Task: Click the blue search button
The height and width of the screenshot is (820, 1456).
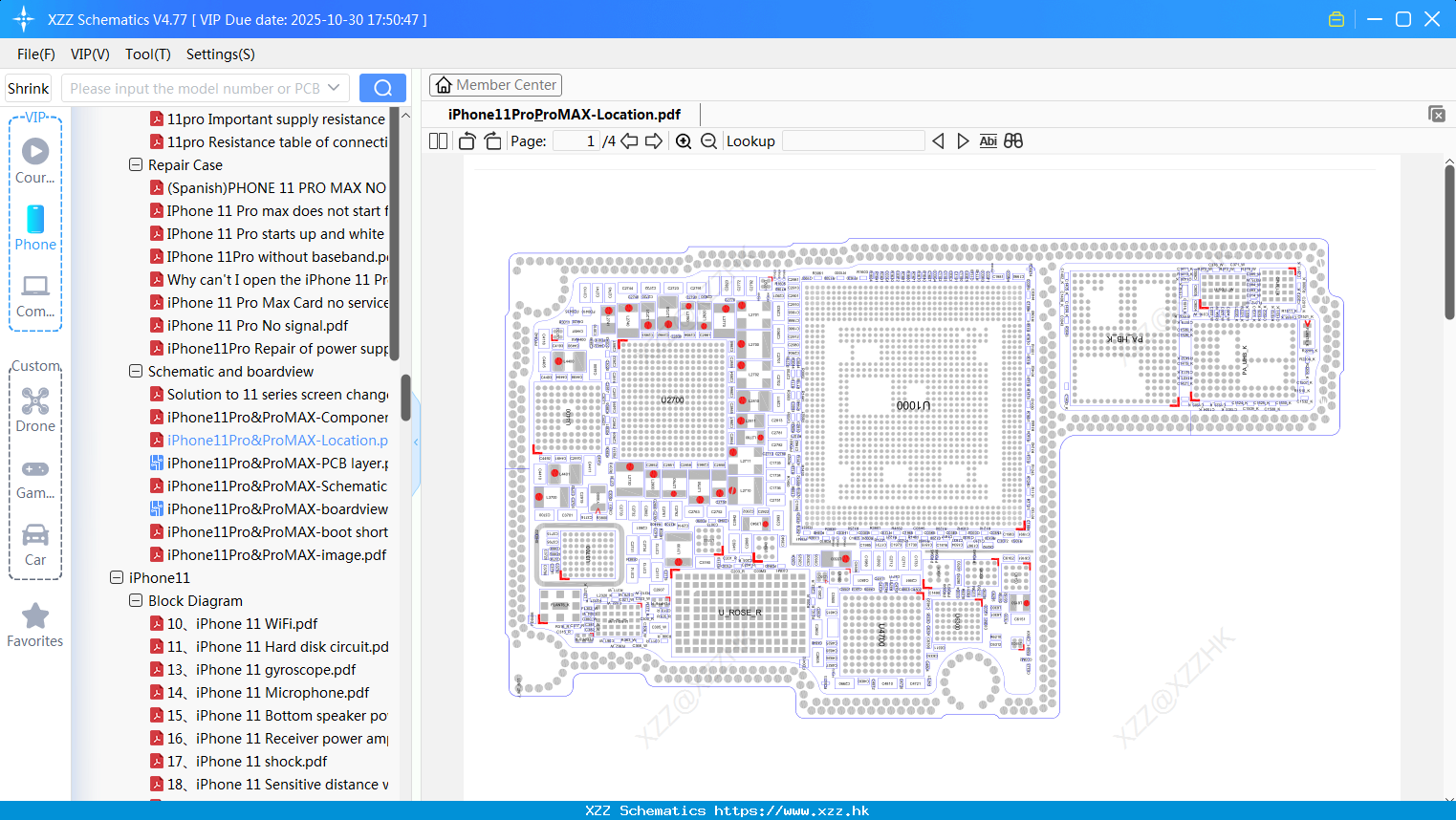Action: pyautogui.click(x=382, y=88)
